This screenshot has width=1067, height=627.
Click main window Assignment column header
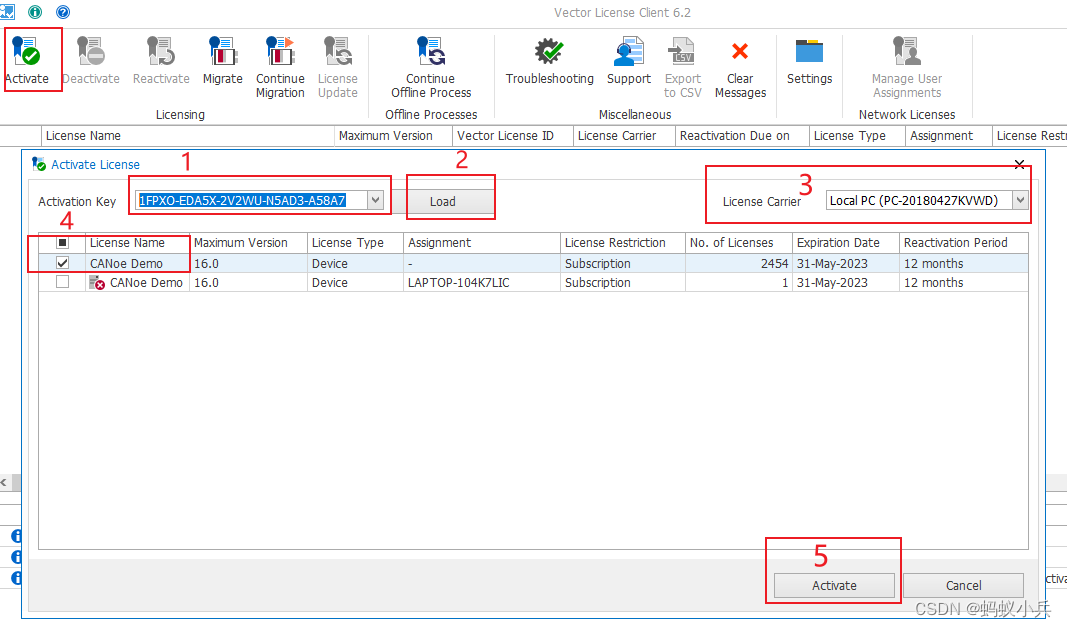click(948, 135)
